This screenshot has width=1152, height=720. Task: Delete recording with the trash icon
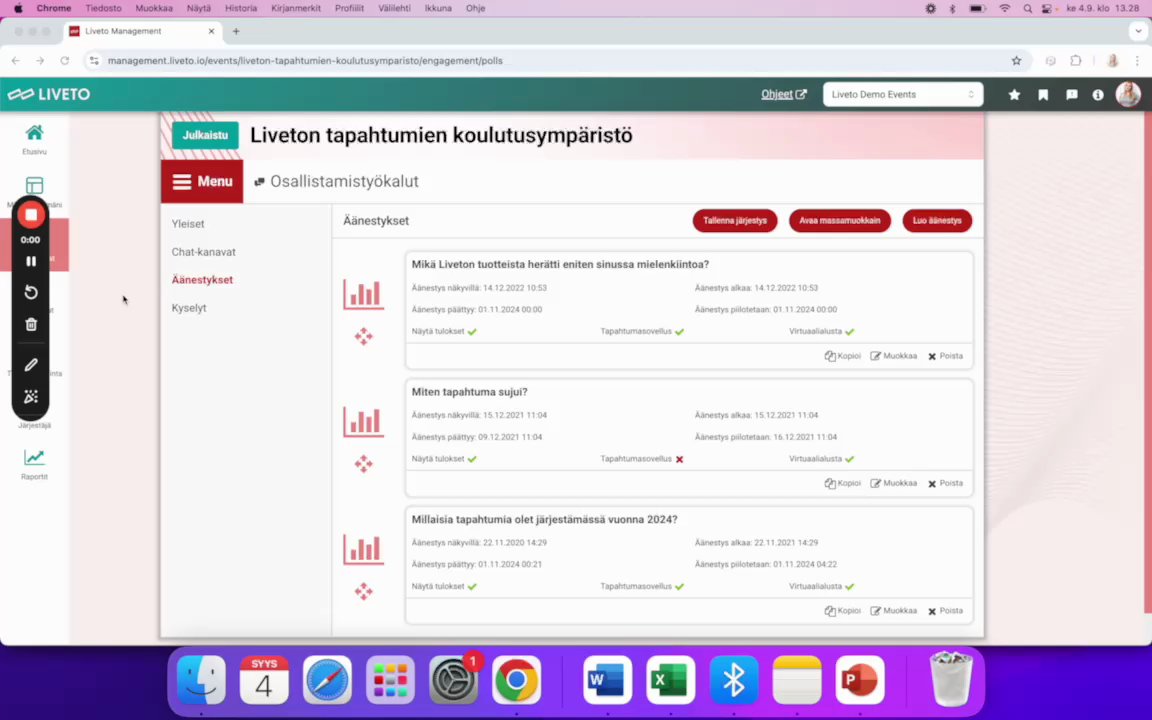31,324
